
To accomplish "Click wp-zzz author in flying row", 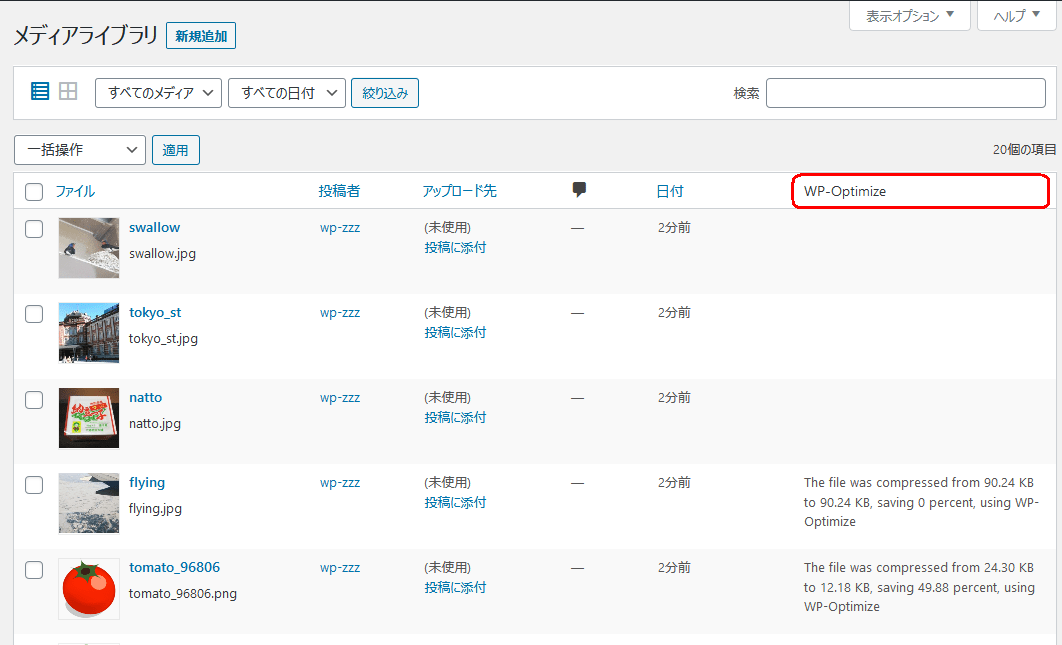I will click(x=340, y=482).
